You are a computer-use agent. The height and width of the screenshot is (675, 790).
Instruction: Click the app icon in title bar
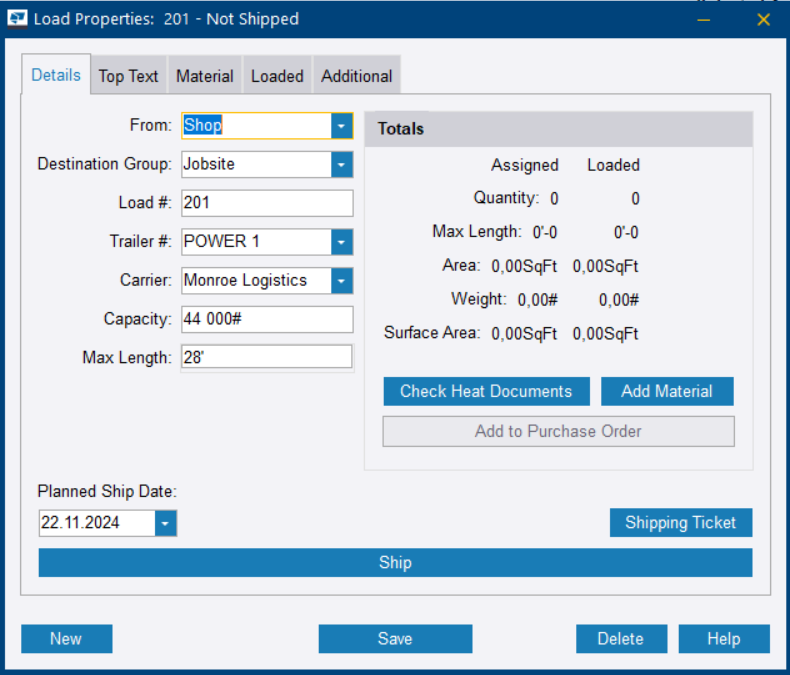pyautogui.click(x=18, y=19)
